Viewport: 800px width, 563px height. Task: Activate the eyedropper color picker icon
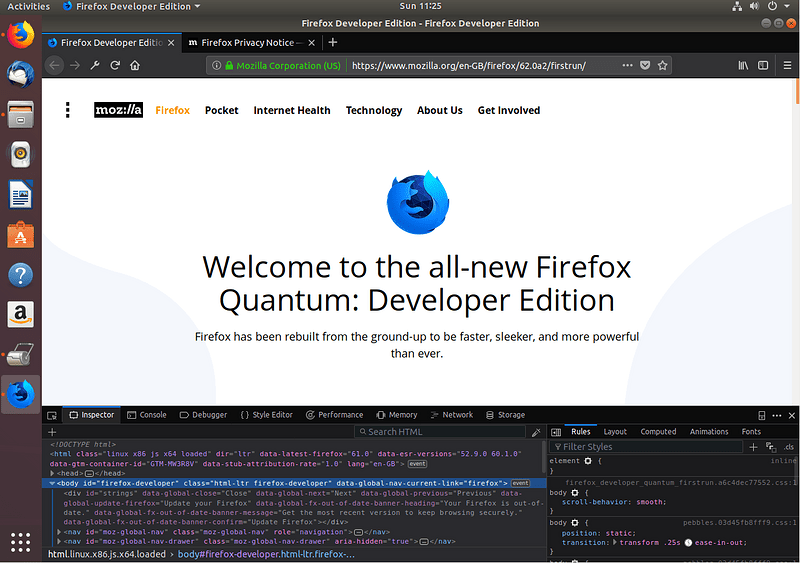(536, 432)
